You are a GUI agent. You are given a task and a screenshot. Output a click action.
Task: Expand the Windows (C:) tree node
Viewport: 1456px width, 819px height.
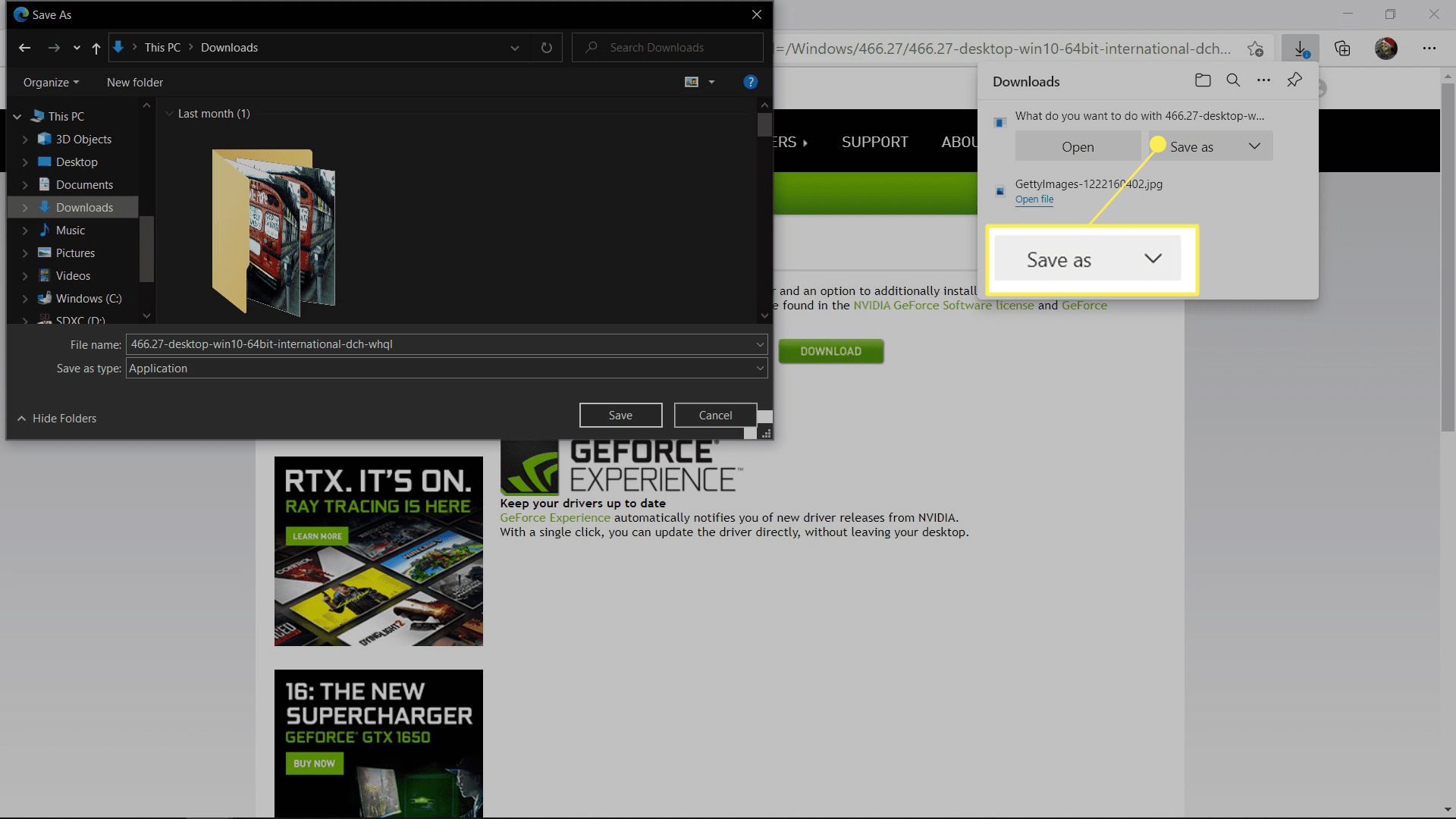point(25,299)
